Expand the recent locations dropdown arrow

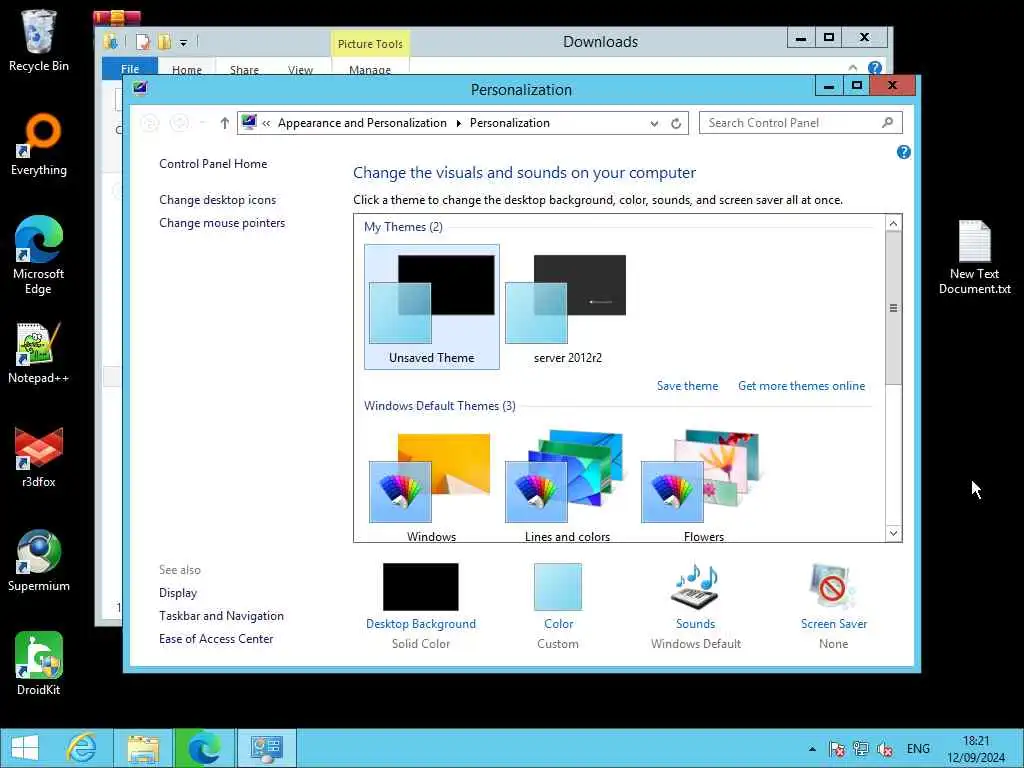pyautogui.click(x=202, y=123)
